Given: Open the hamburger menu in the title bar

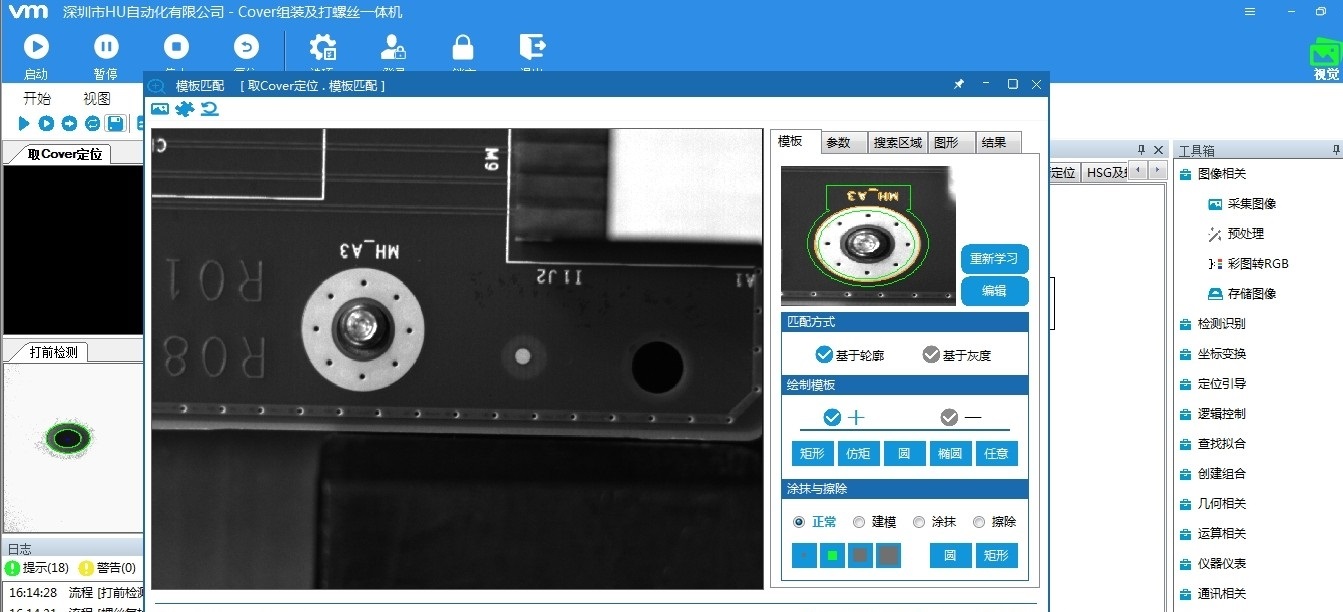Looking at the screenshot, I should [x=1250, y=12].
